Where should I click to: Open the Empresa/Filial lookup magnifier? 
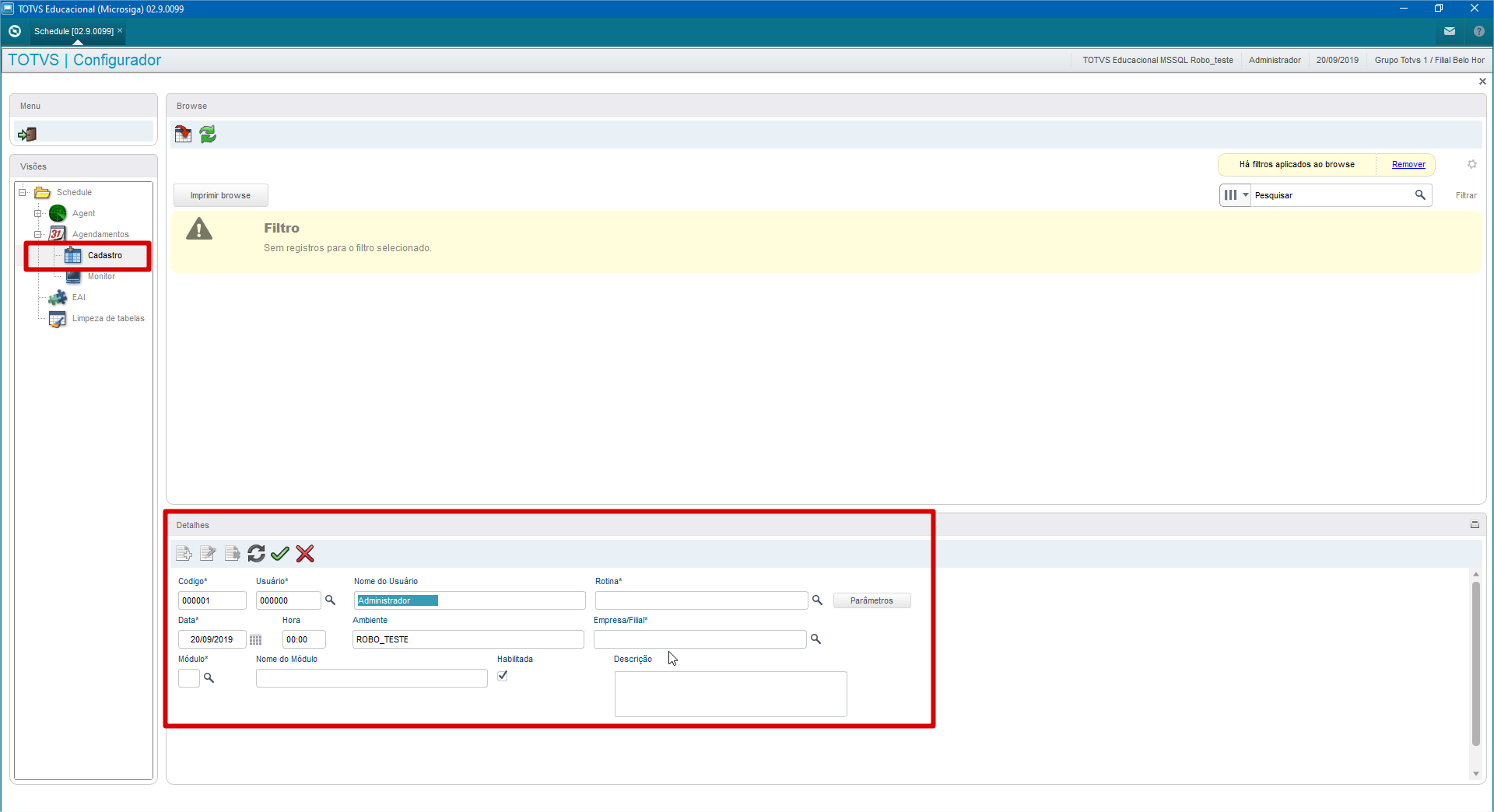(x=815, y=639)
